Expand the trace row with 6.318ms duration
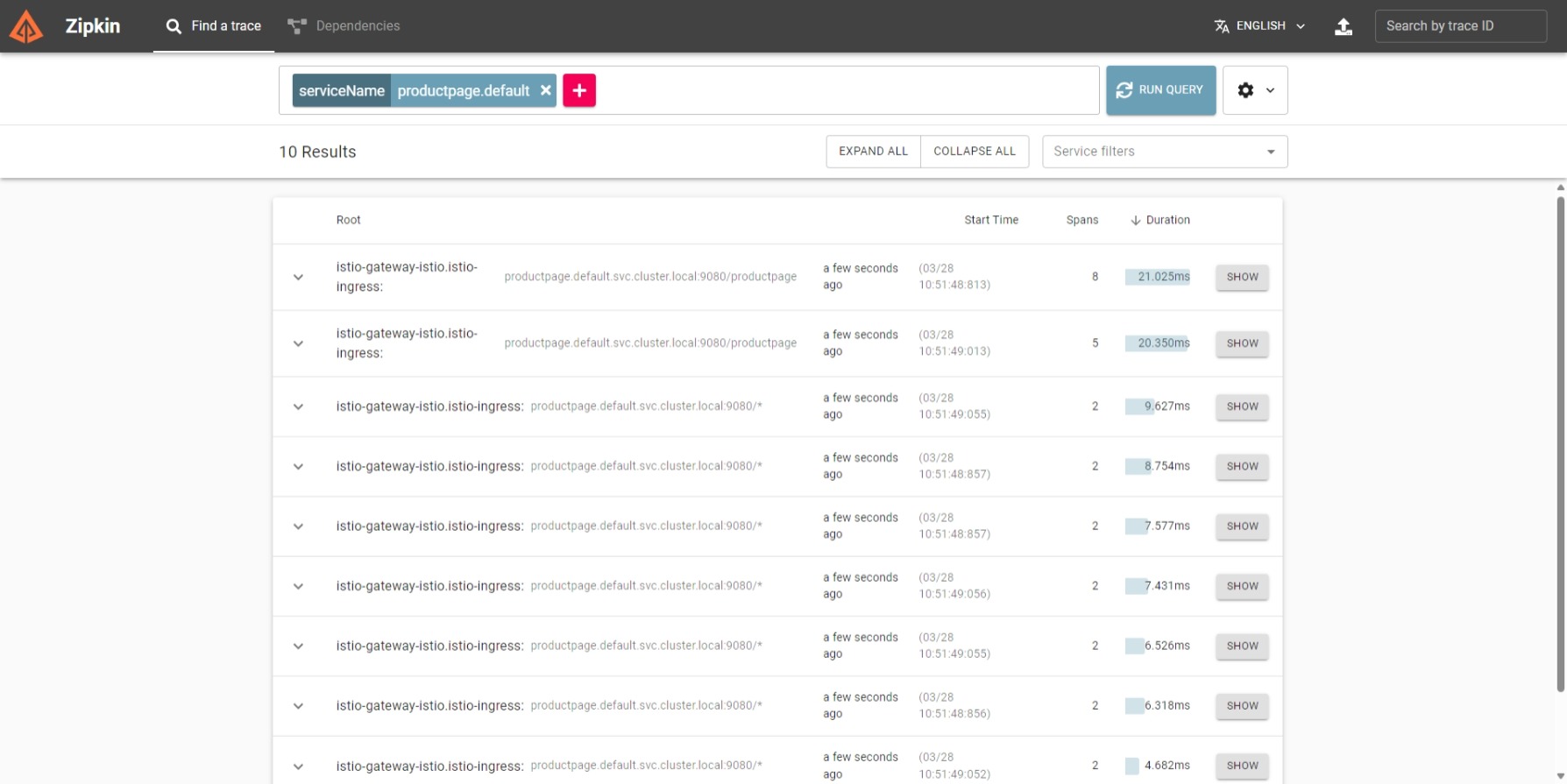The image size is (1567, 784). [298, 706]
